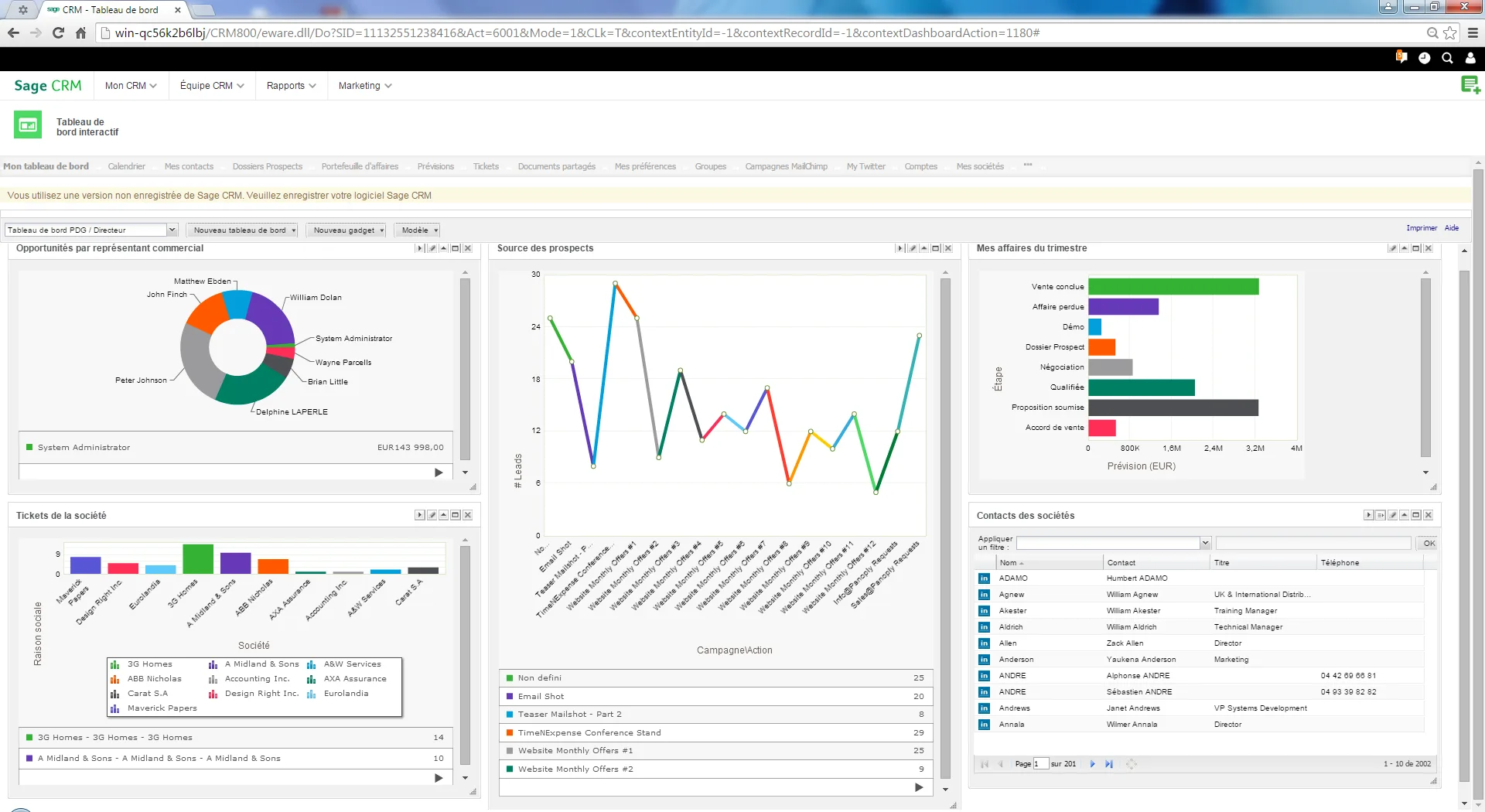Viewport: 1485px width, 812px height.
Task: Open the user profile icon in black bar
Action: point(1470,58)
